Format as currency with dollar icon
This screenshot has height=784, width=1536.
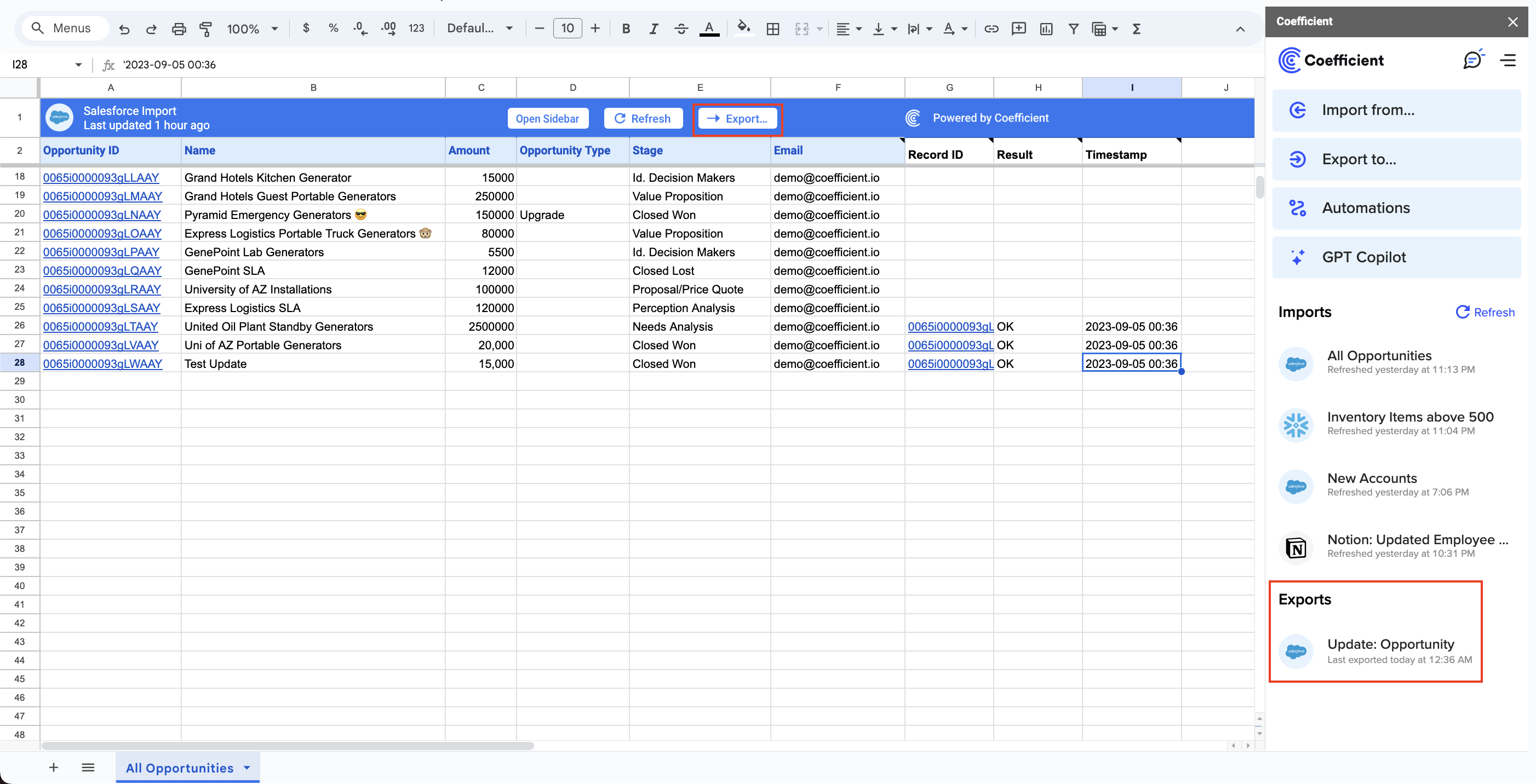(x=306, y=28)
